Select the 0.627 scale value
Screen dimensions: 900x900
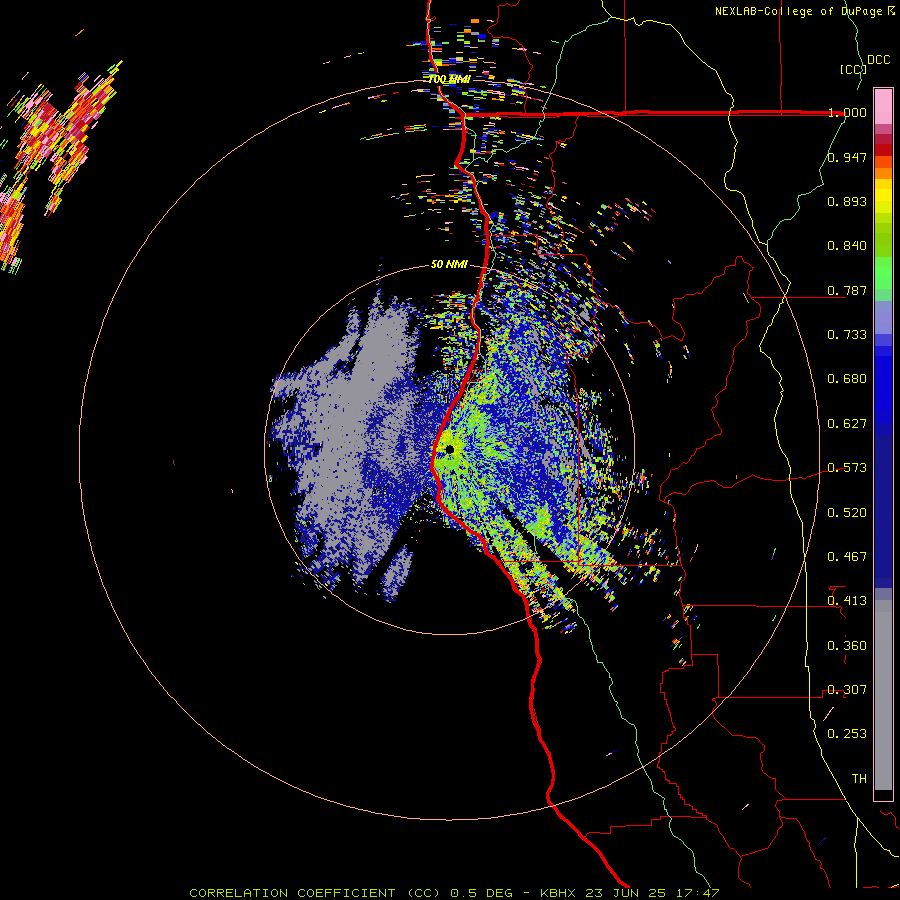click(847, 424)
